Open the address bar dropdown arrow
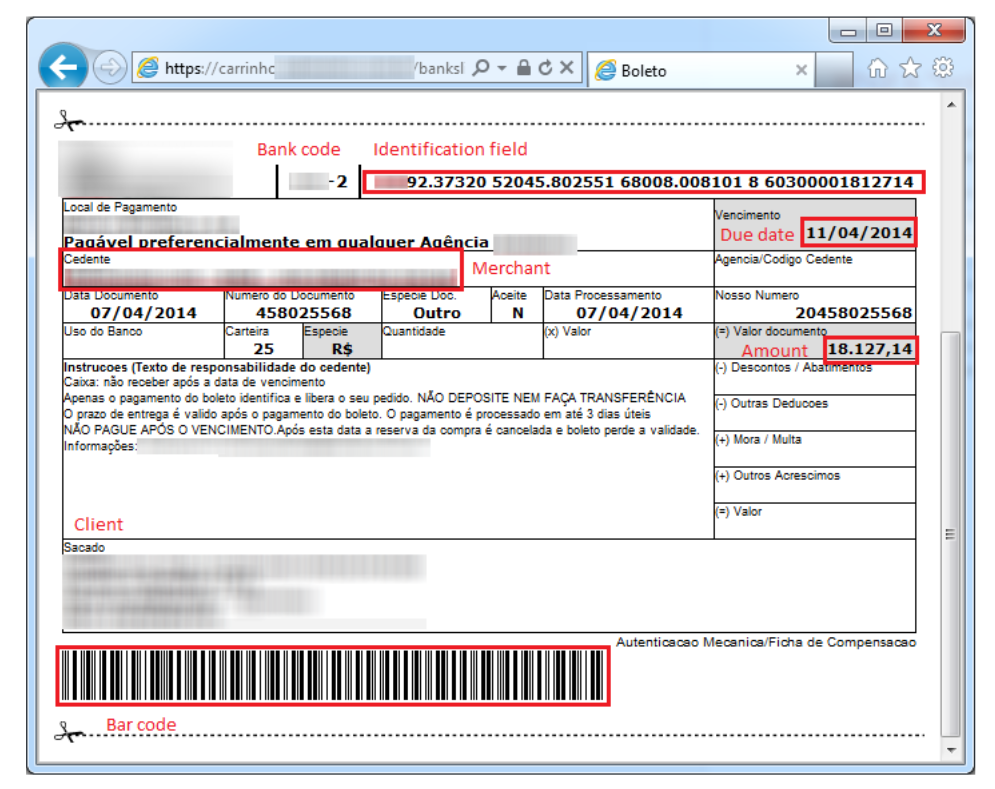995x789 pixels. pos(502,68)
